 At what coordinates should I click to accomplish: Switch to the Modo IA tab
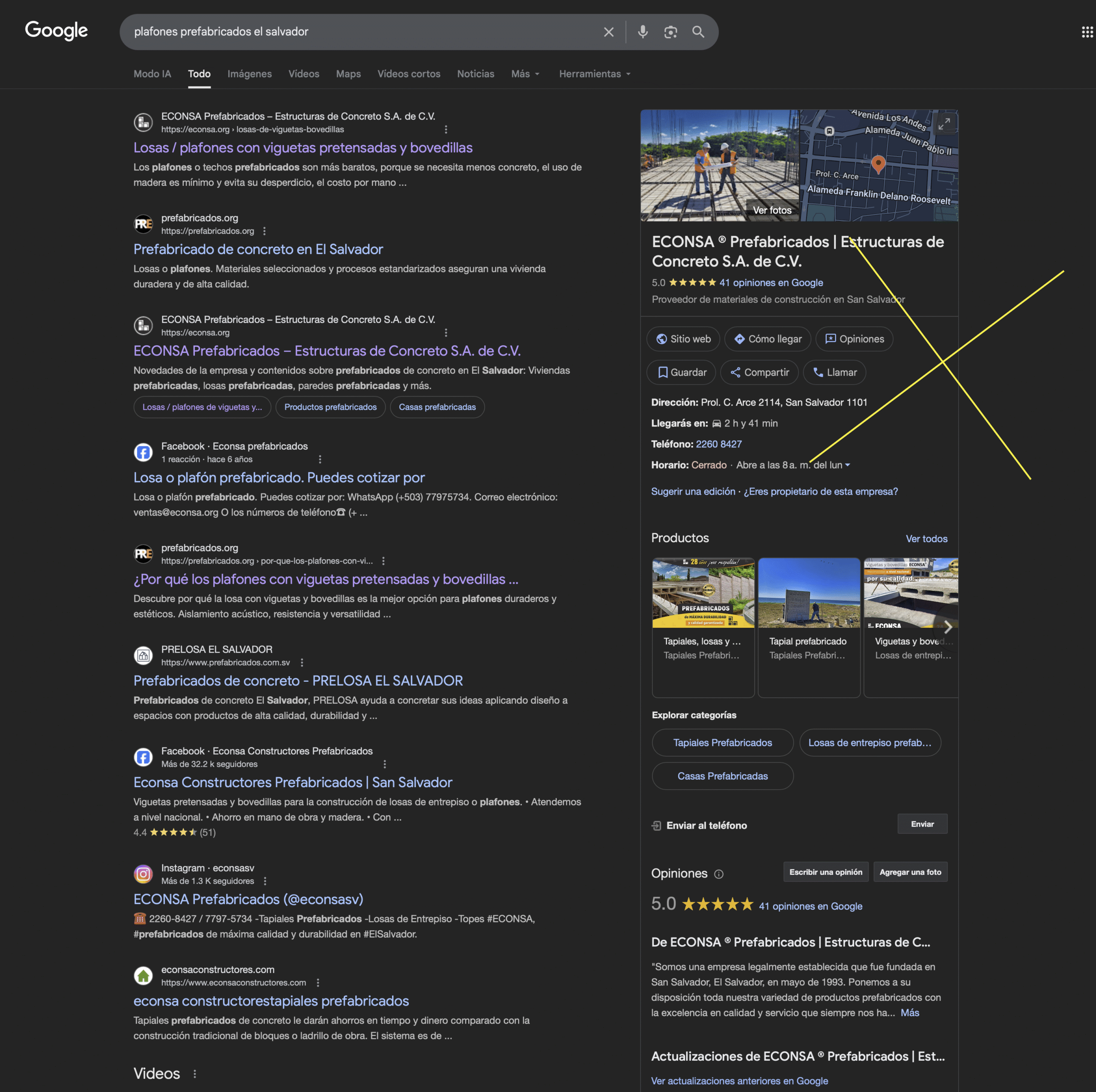point(152,74)
